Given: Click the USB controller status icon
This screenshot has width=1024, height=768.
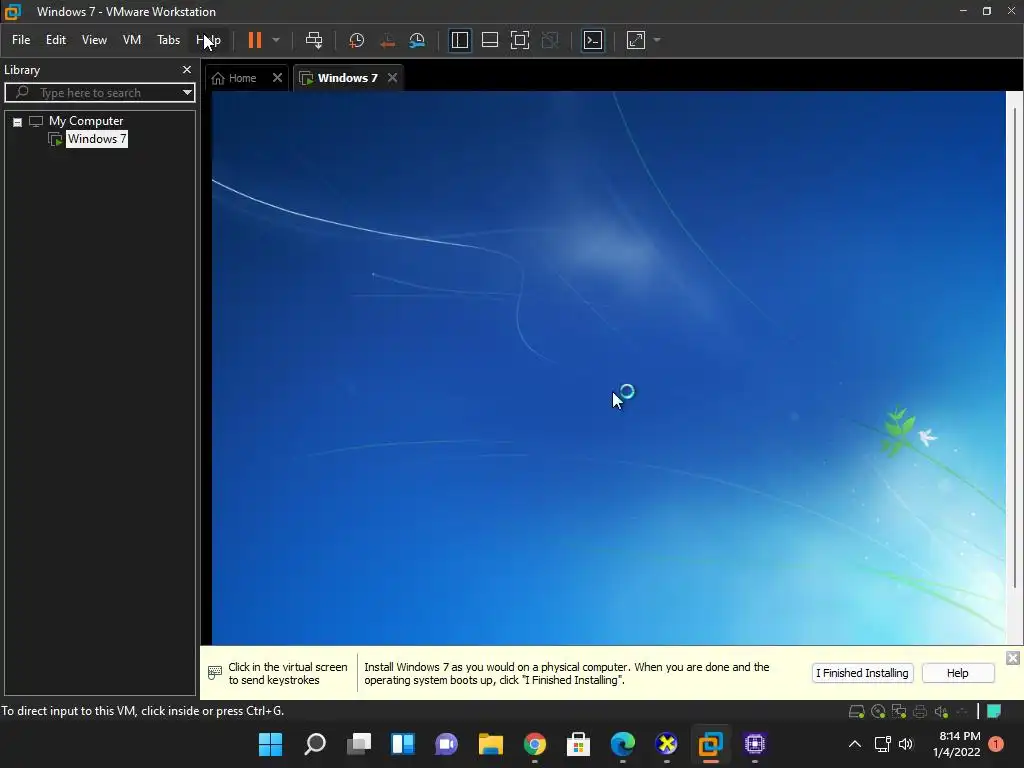Looking at the screenshot, I should (x=962, y=712).
